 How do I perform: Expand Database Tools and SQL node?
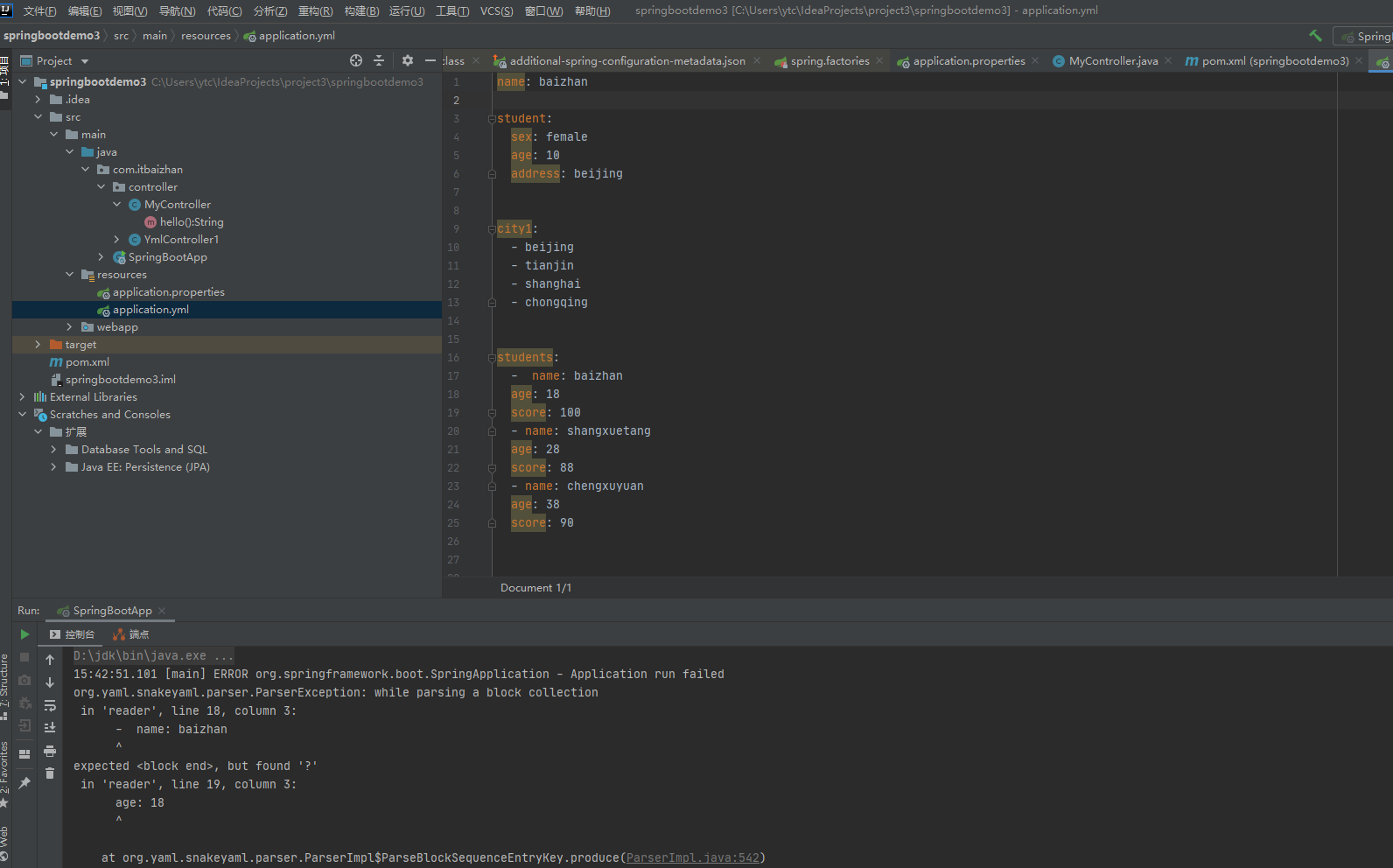click(53, 450)
